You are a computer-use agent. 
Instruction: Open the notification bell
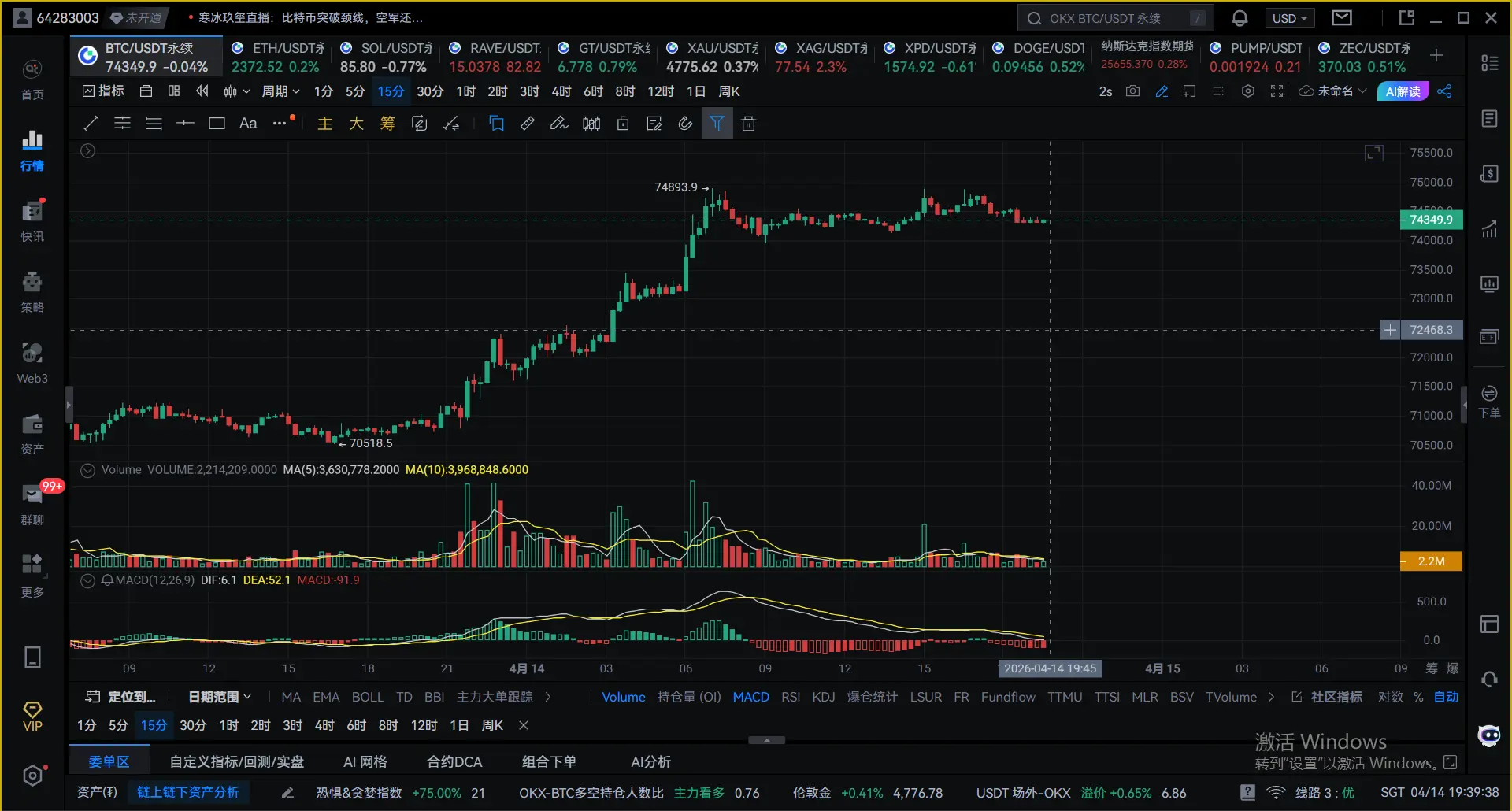click(1240, 18)
